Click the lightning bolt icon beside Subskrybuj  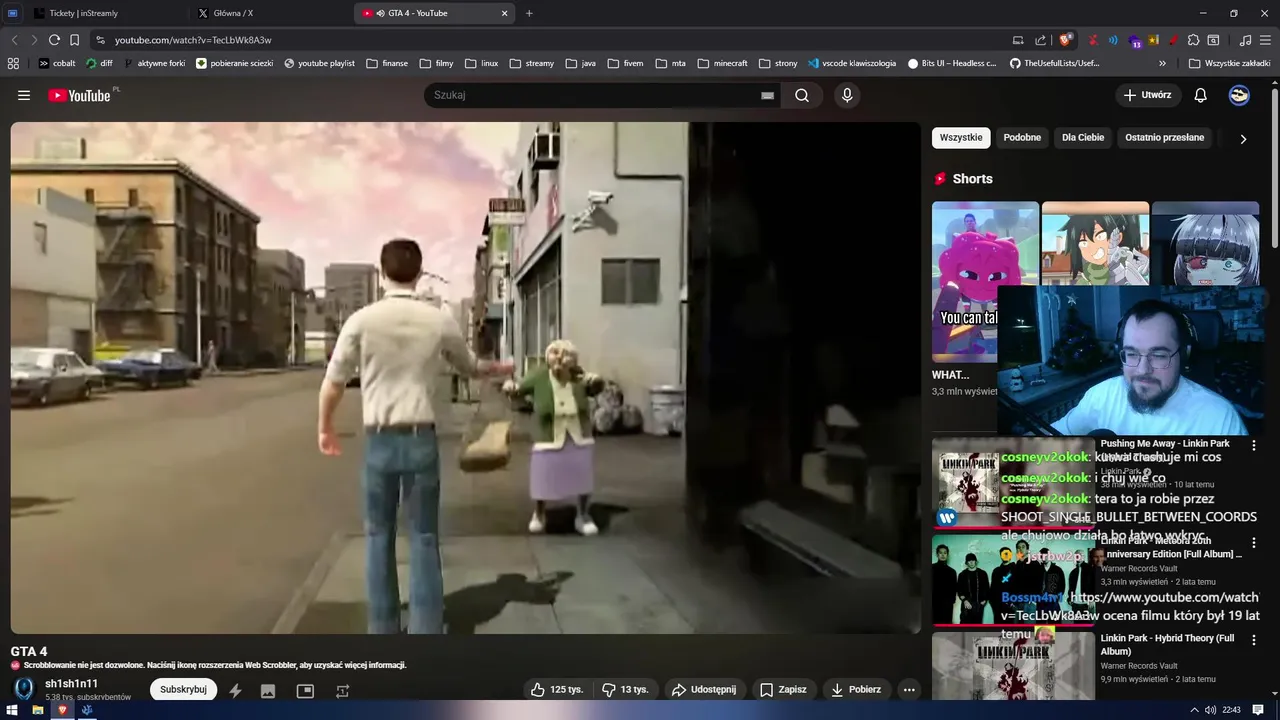[x=235, y=690]
